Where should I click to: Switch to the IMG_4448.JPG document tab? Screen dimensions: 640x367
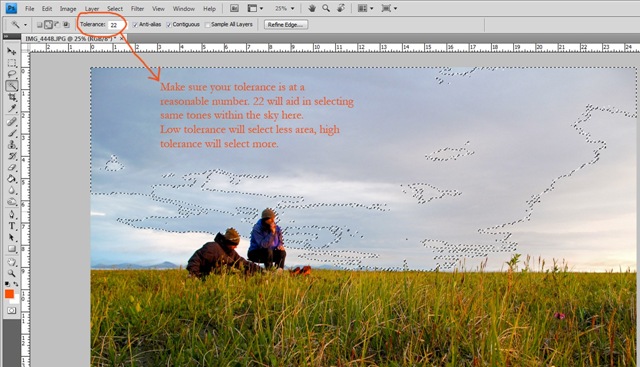pos(71,38)
